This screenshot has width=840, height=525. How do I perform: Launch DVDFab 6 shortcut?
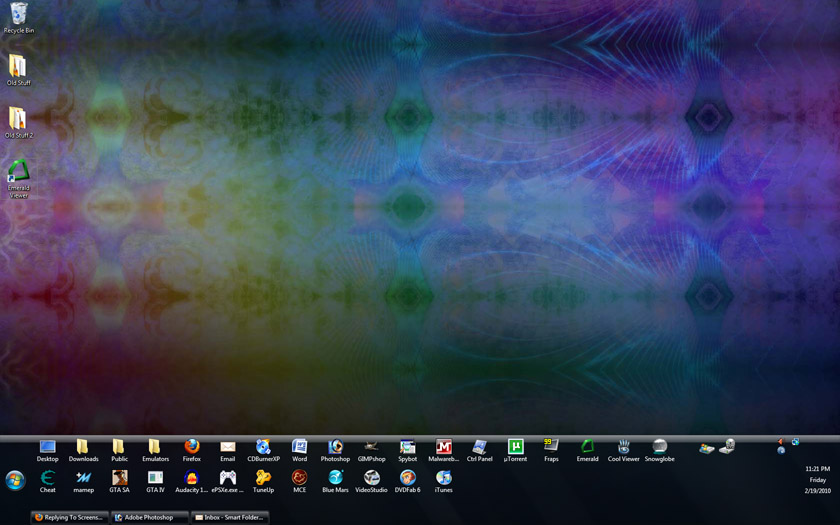click(408, 482)
